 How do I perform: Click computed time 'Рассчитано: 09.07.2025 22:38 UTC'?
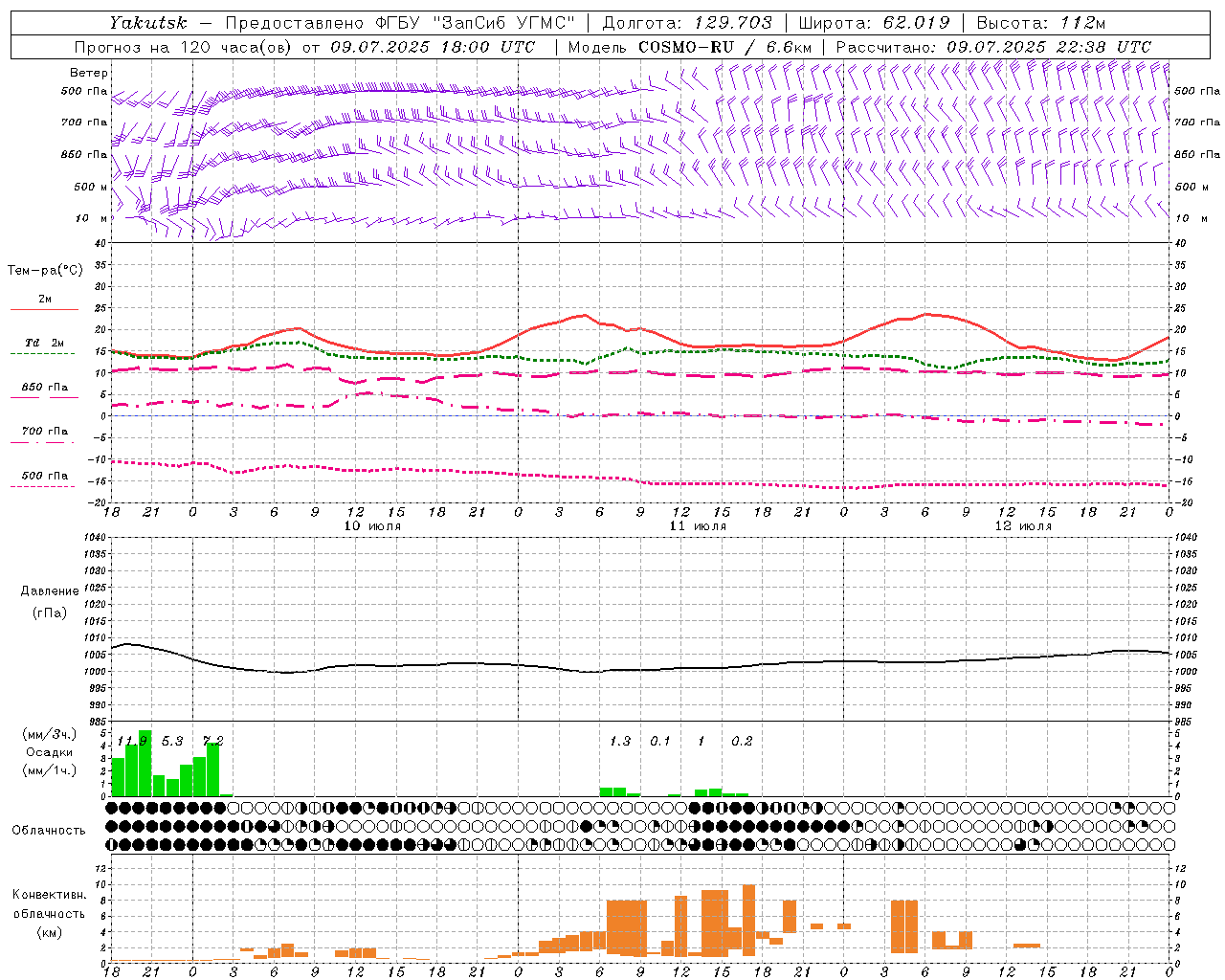[x=993, y=47]
